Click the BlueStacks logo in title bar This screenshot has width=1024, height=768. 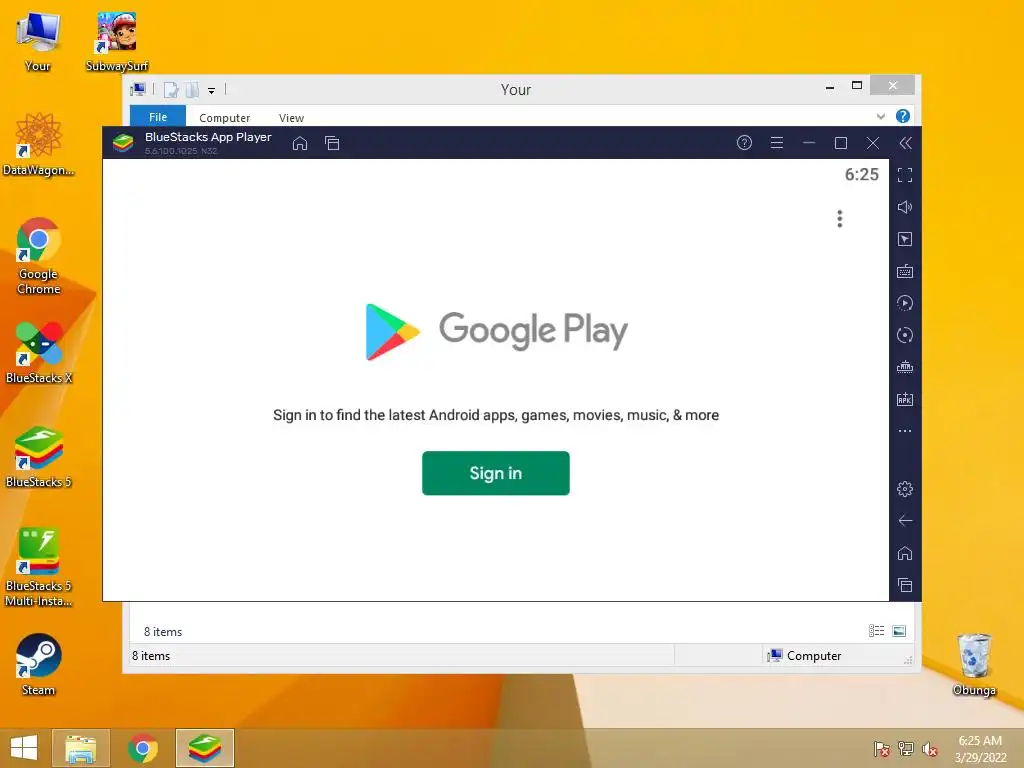point(123,143)
